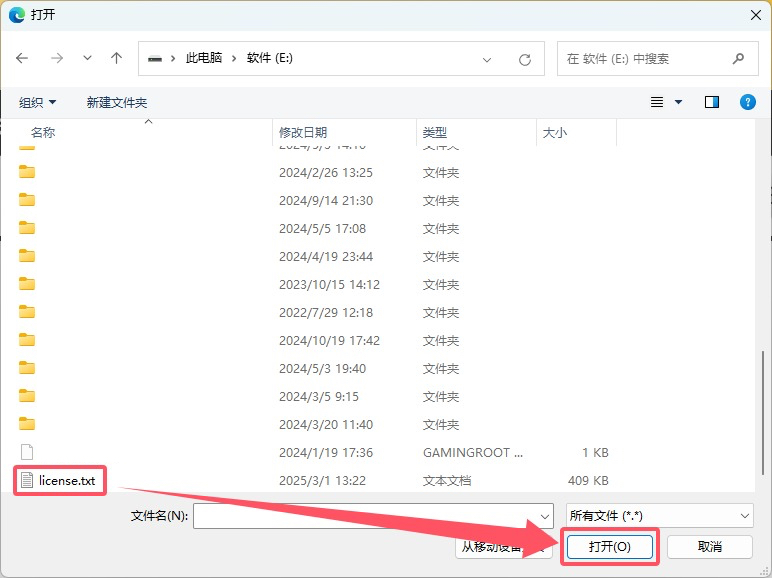Viewport: 772px width, 578px height.
Task: Open the 组织 menu
Action: click(38, 103)
